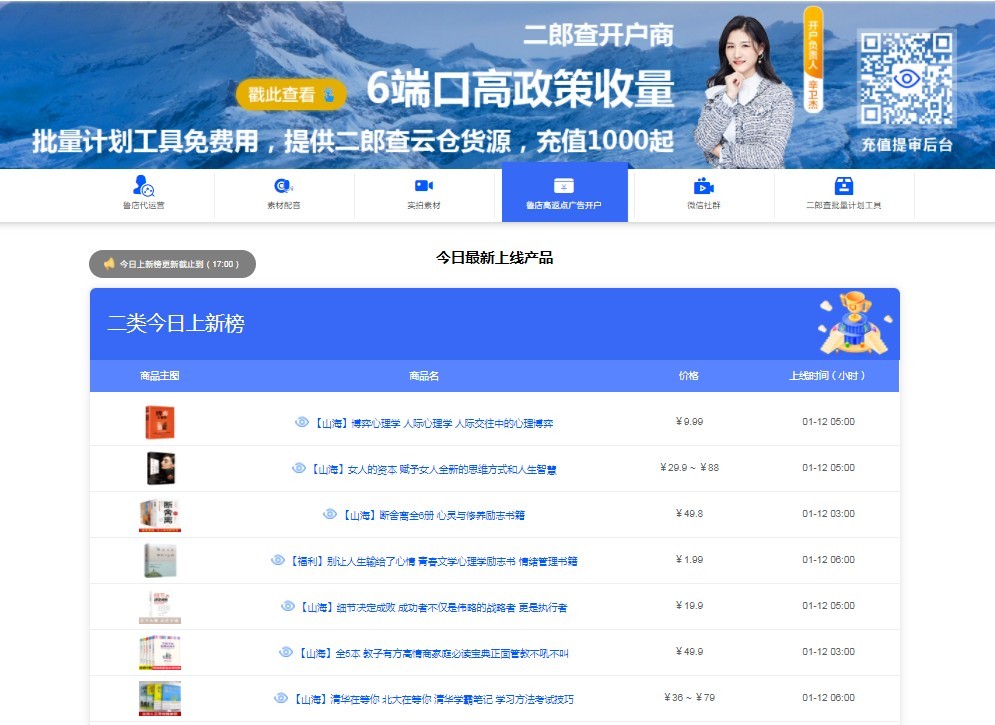
Task: Open the 细节决定成败 book thumbnail
Action: coord(160,606)
